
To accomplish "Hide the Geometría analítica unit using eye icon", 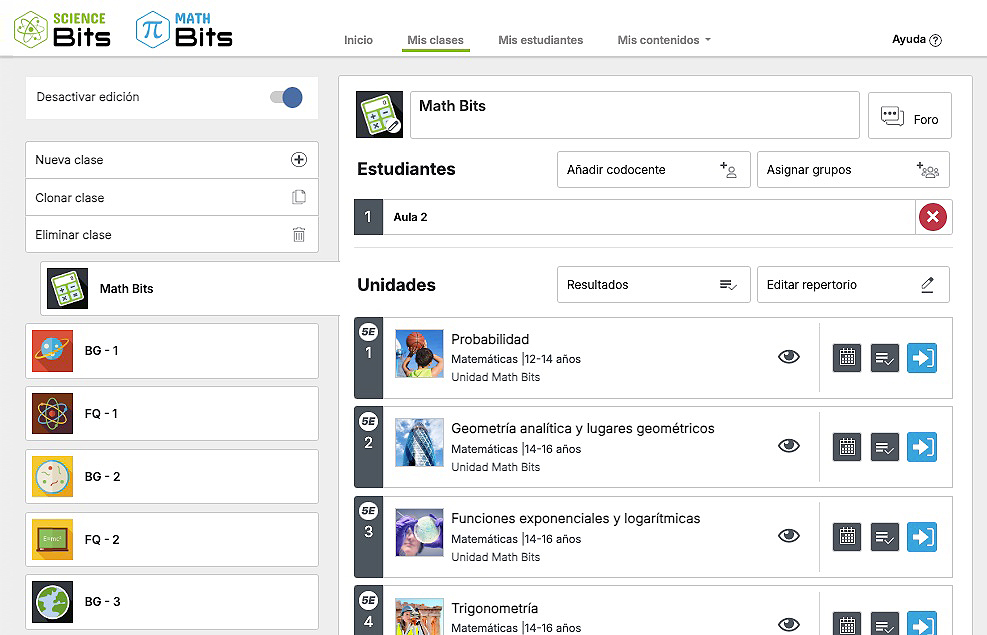I will 788,446.
